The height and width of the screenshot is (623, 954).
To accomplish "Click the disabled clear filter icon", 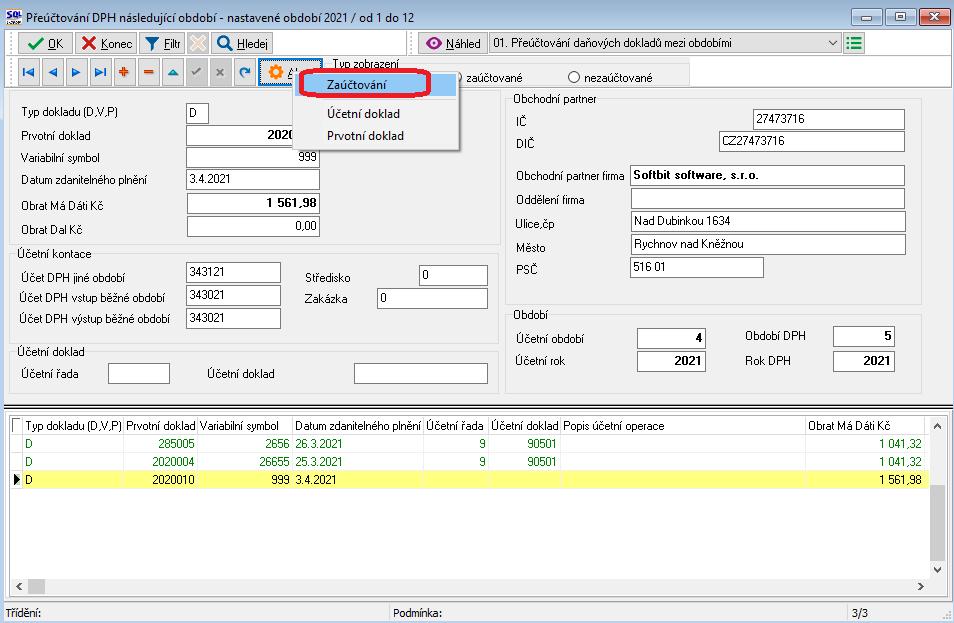I will (198, 43).
